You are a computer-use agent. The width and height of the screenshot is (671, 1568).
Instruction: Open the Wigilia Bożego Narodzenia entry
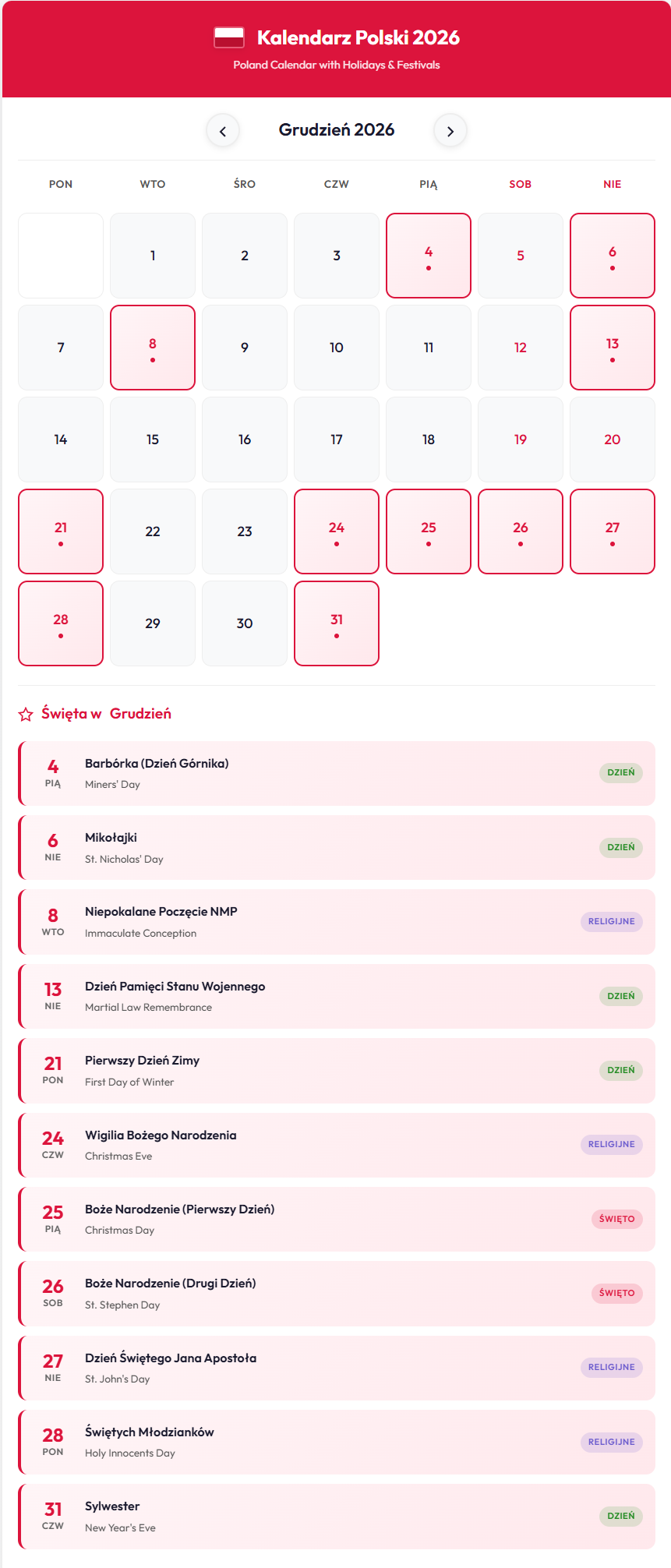tap(337, 1145)
